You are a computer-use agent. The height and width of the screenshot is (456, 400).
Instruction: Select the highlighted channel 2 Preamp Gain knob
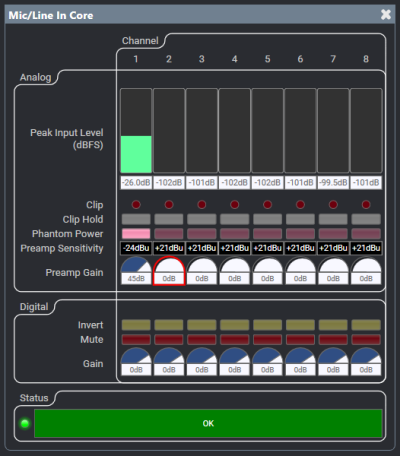(169, 270)
